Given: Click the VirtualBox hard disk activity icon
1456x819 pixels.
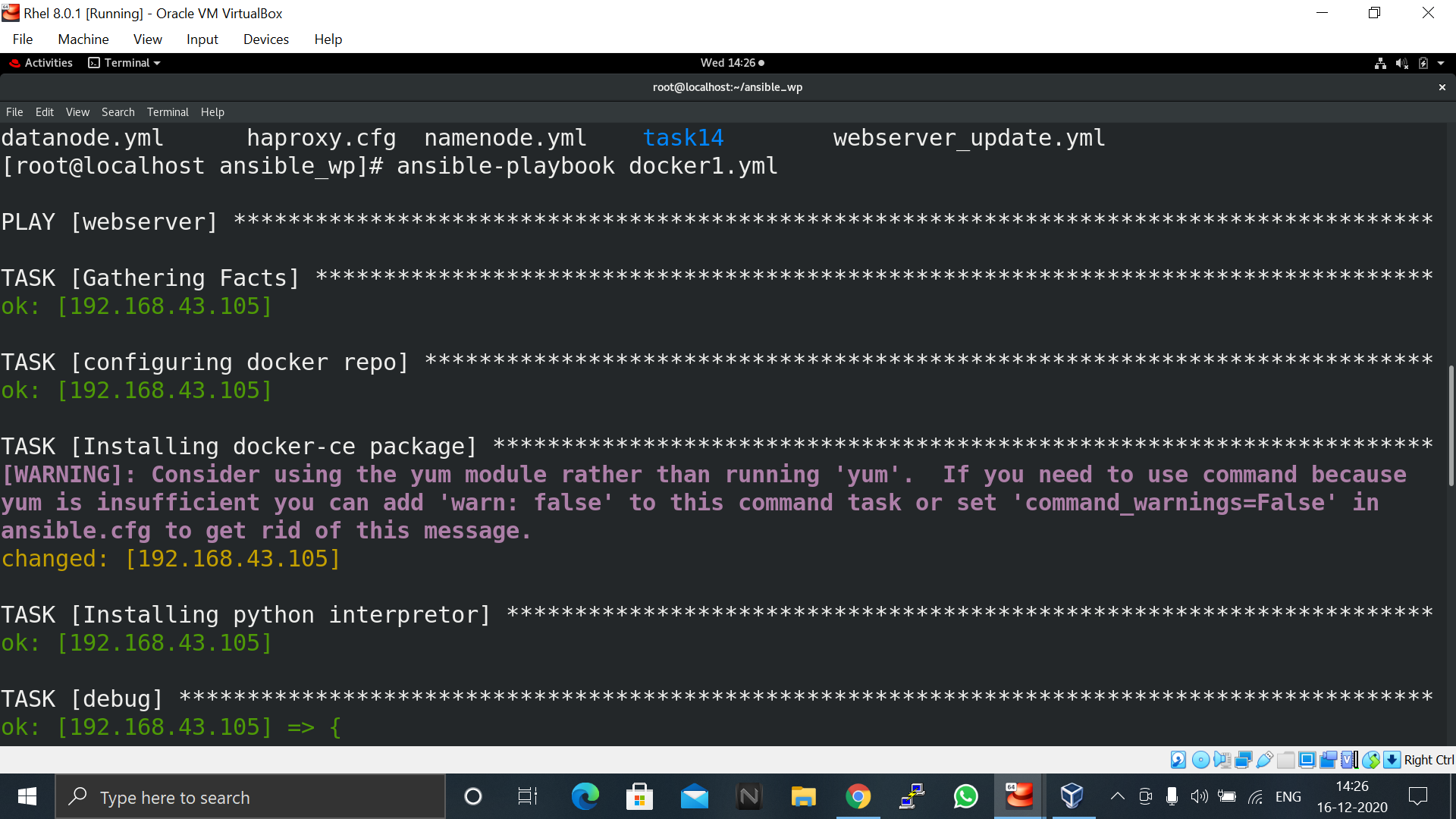Looking at the screenshot, I should pos(1178,760).
